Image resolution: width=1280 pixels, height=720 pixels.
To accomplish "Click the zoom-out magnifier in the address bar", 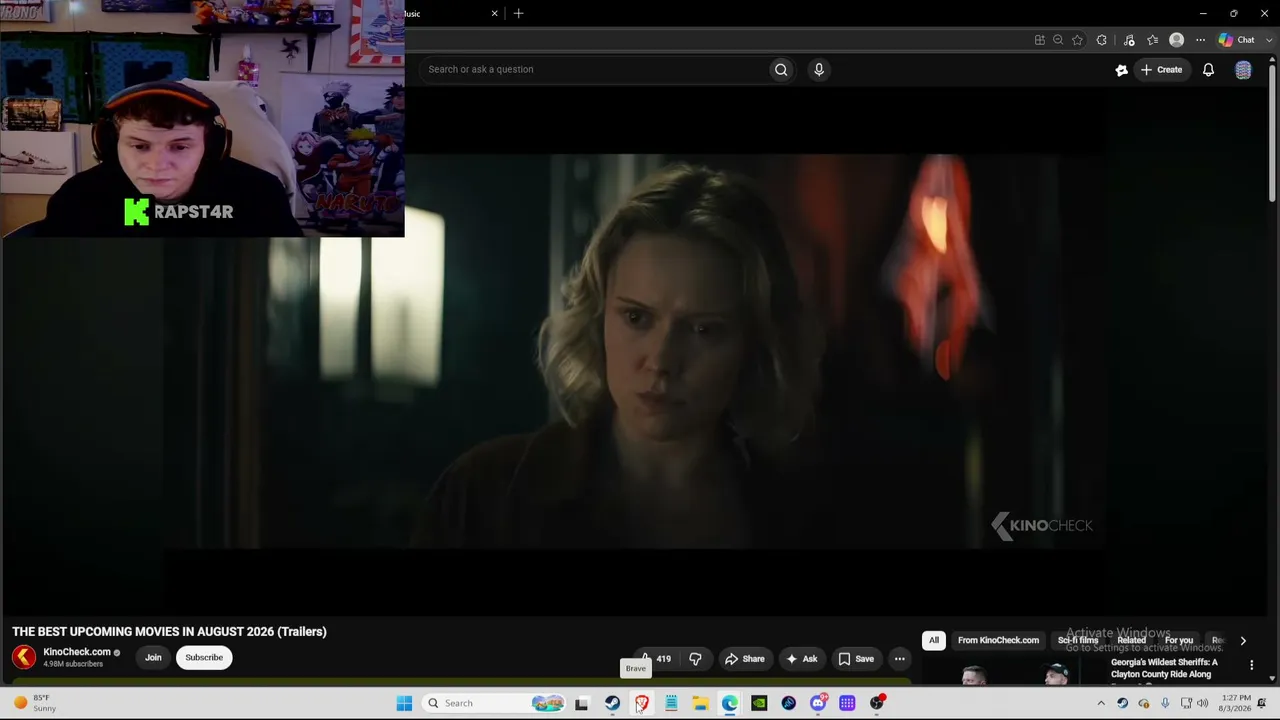I will click(x=1058, y=40).
